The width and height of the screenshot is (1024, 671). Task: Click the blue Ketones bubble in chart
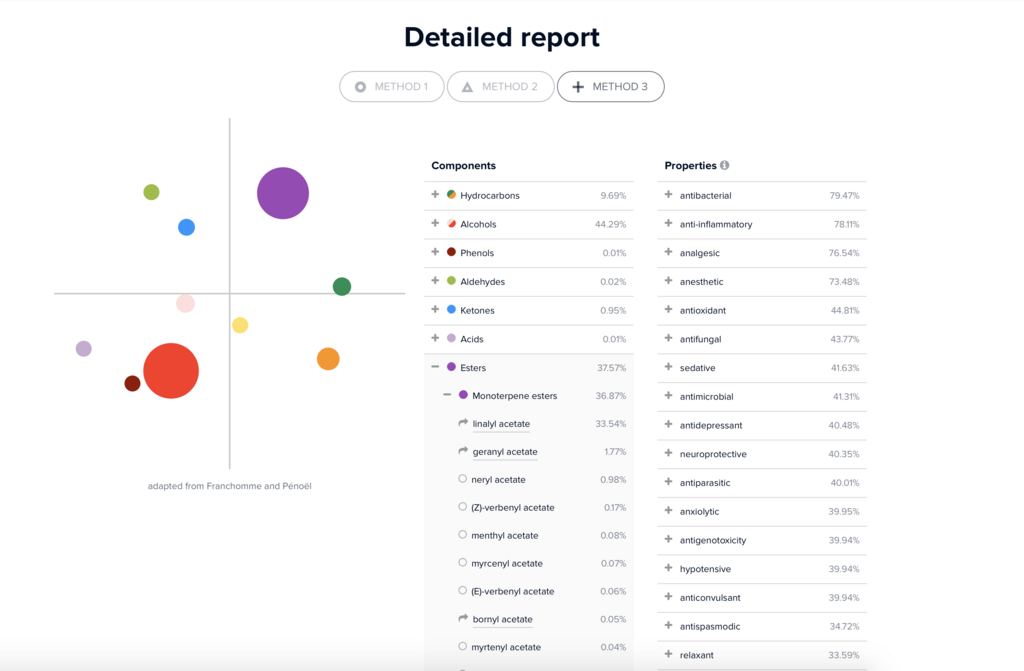click(187, 227)
